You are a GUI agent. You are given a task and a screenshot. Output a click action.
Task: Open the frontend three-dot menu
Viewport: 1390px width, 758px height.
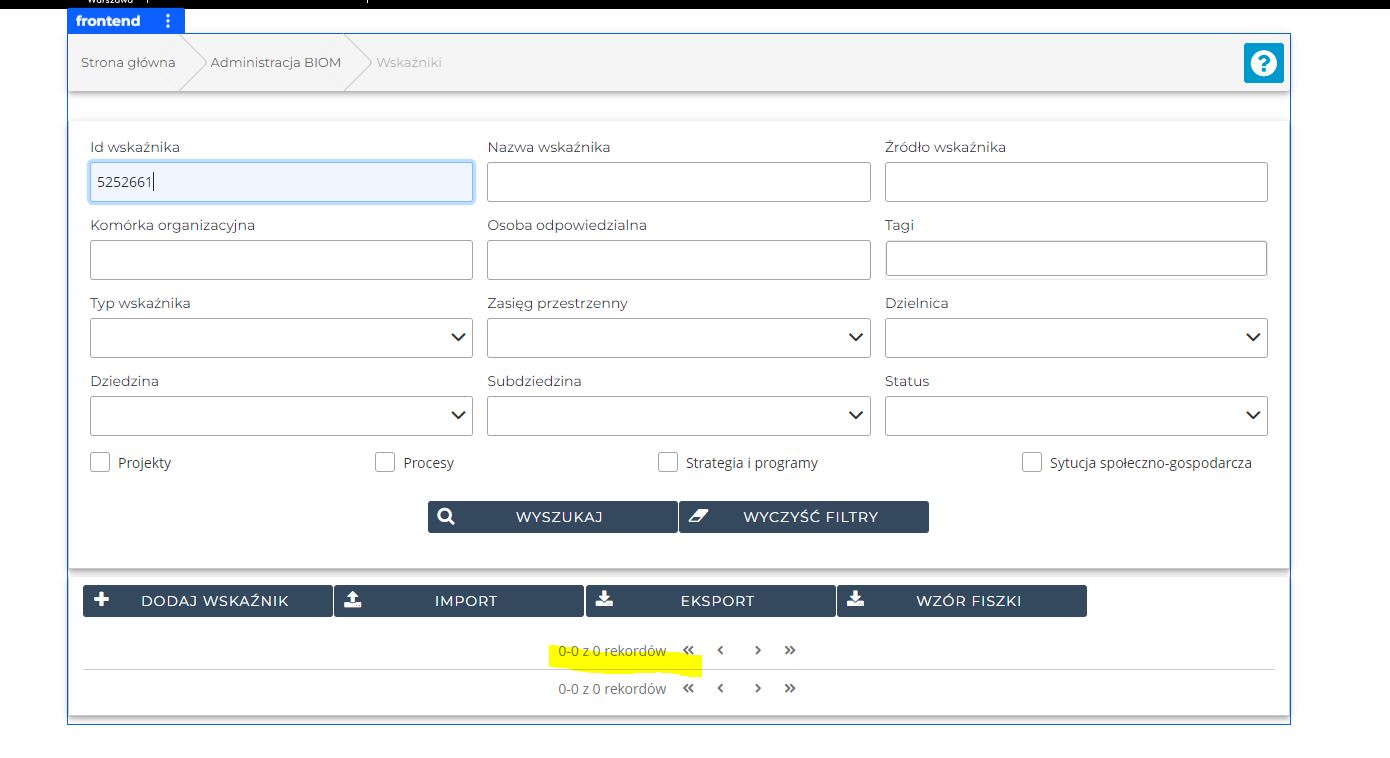click(167, 21)
